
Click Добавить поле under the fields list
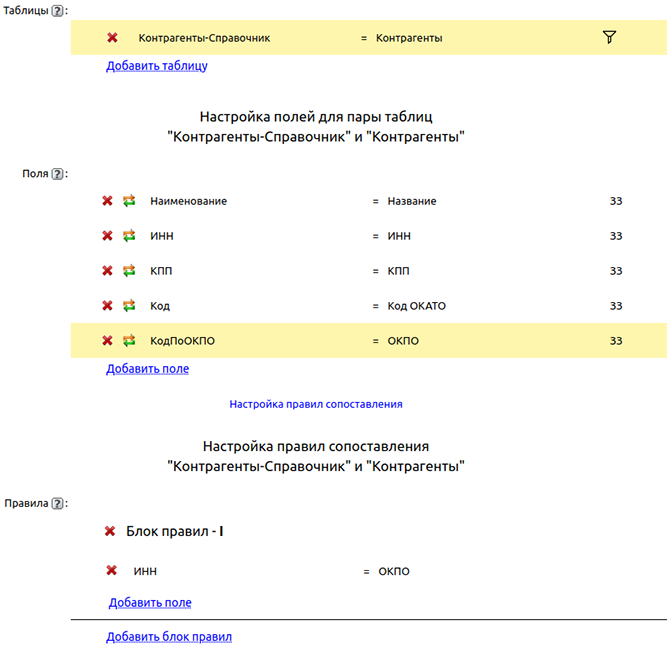147,369
